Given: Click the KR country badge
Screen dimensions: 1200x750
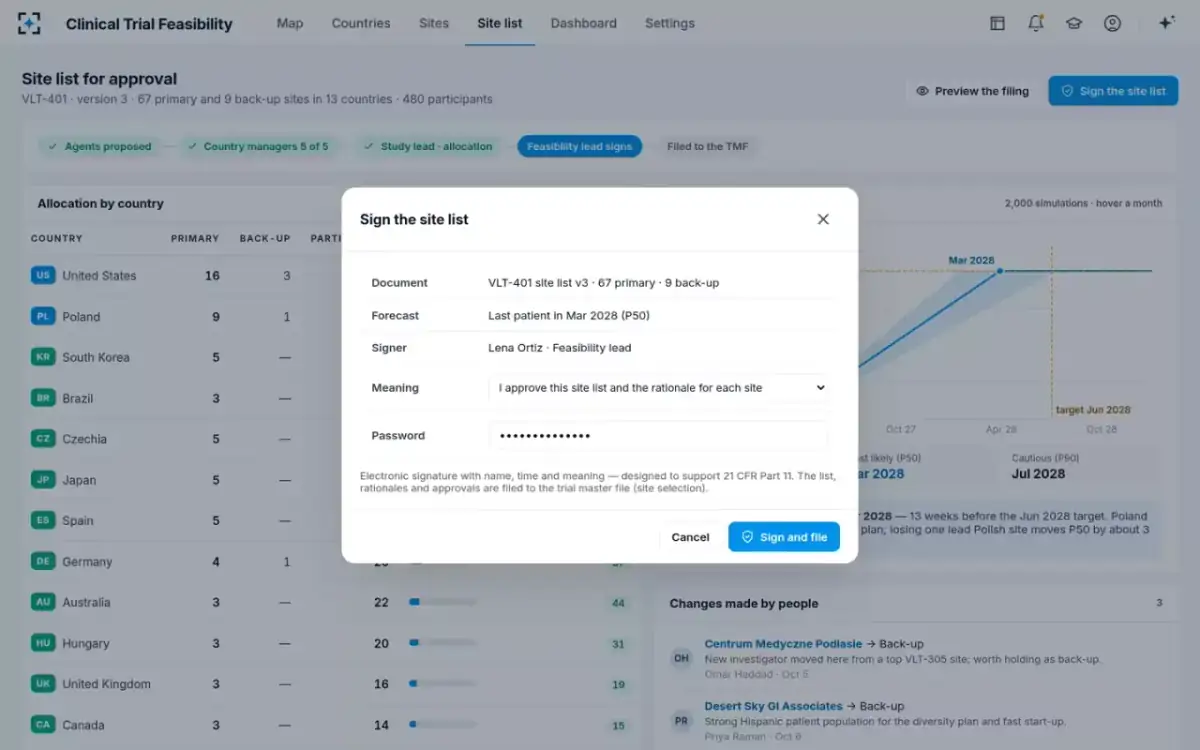Looking at the screenshot, I should 43,357.
